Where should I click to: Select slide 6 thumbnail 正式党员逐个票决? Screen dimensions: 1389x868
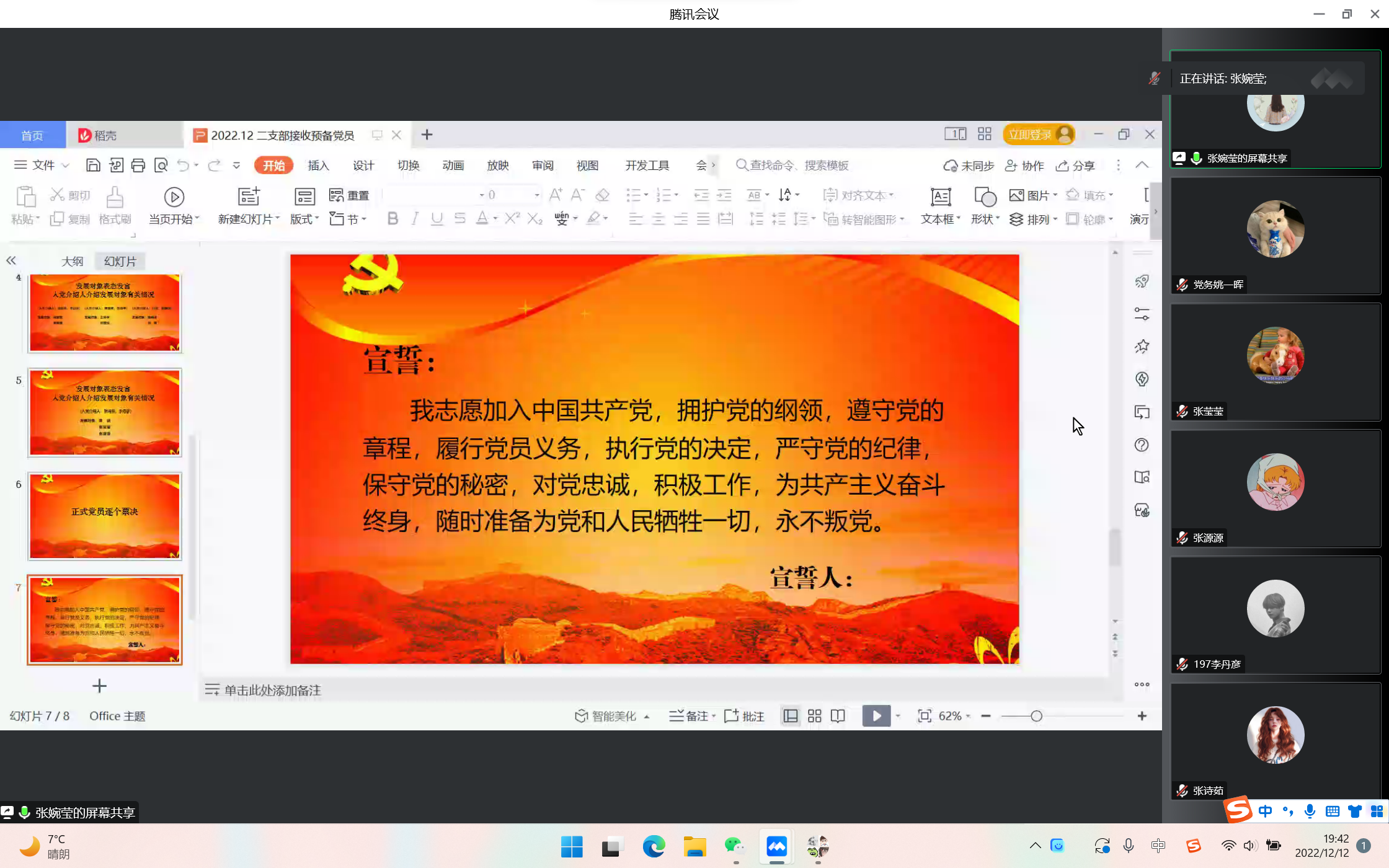click(x=105, y=516)
